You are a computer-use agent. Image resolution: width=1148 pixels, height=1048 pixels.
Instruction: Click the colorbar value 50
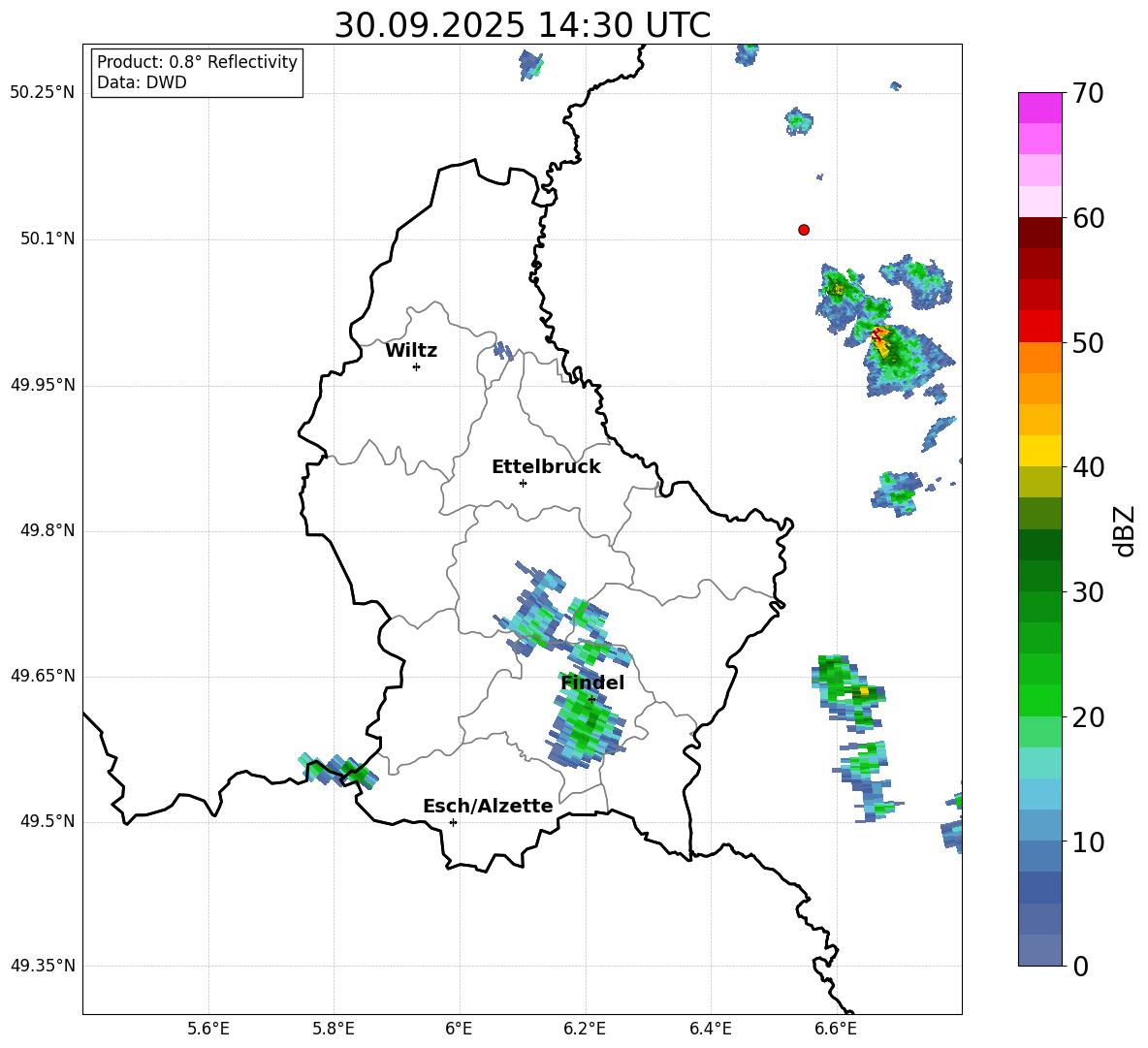point(1089,342)
